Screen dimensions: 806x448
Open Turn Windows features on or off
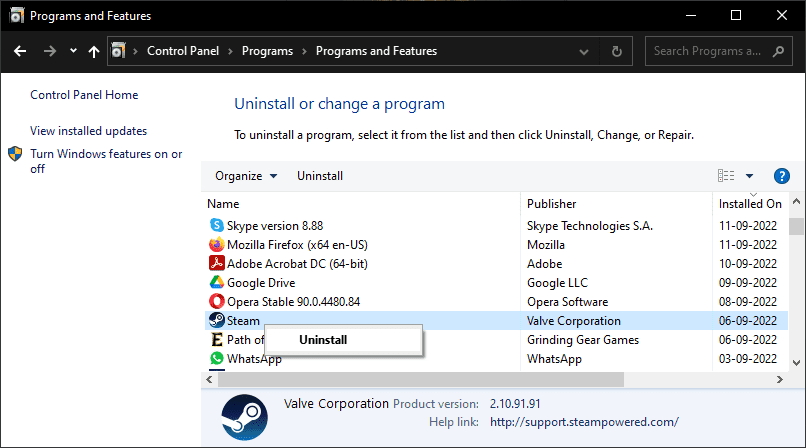click(106, 161)
